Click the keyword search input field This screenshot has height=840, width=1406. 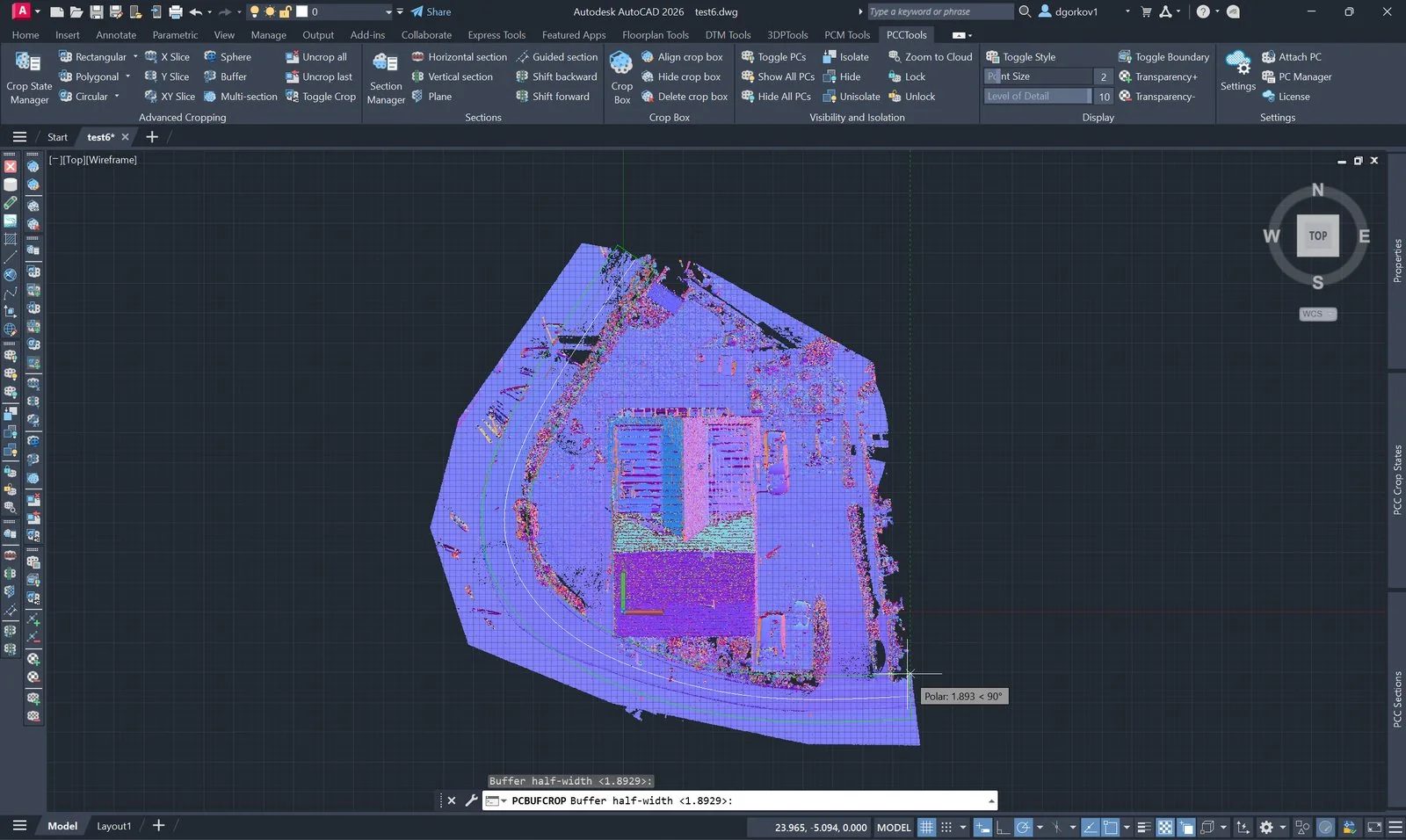coord(939,11)
